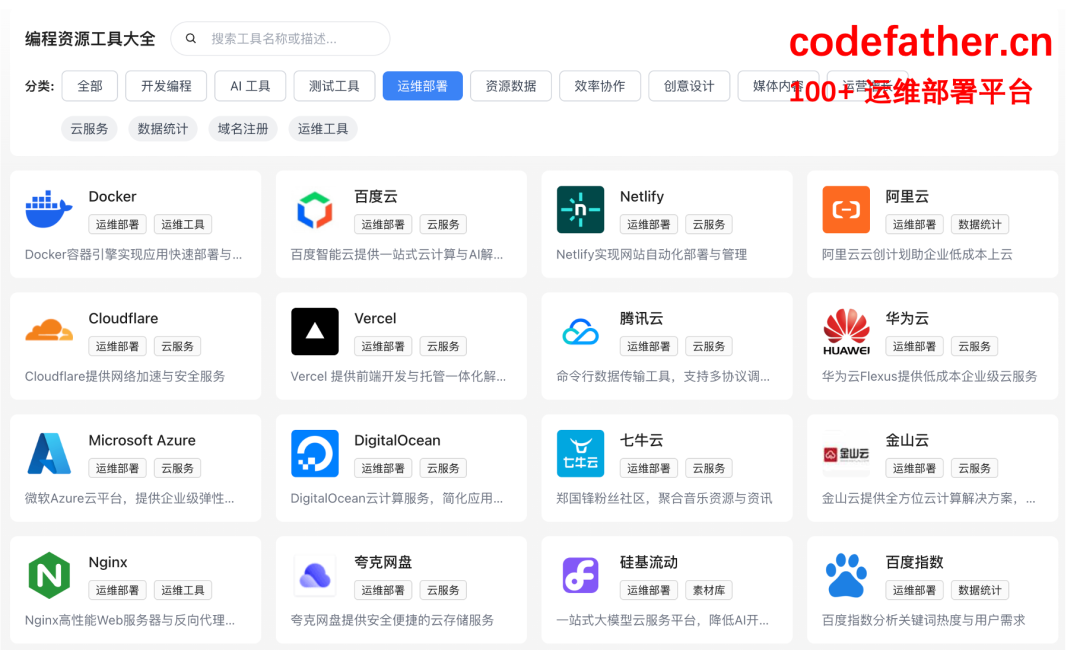
Task: Click the search magnifier icon
Action: [191, 38]
